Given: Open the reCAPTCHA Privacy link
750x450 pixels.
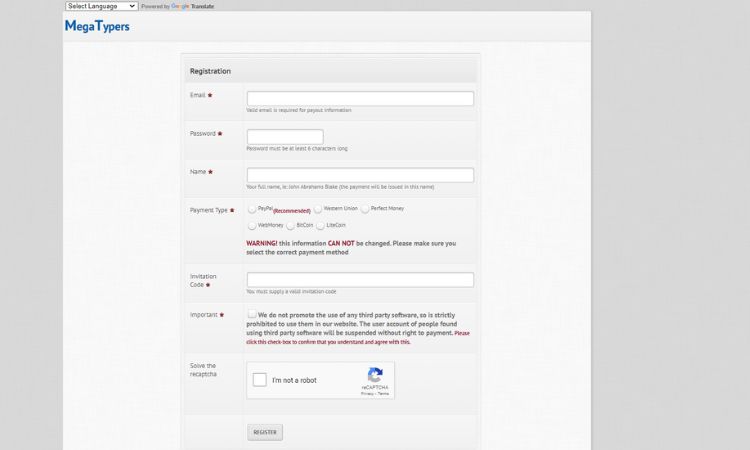Looking at the screenshot, I should (x=367, y=394).
